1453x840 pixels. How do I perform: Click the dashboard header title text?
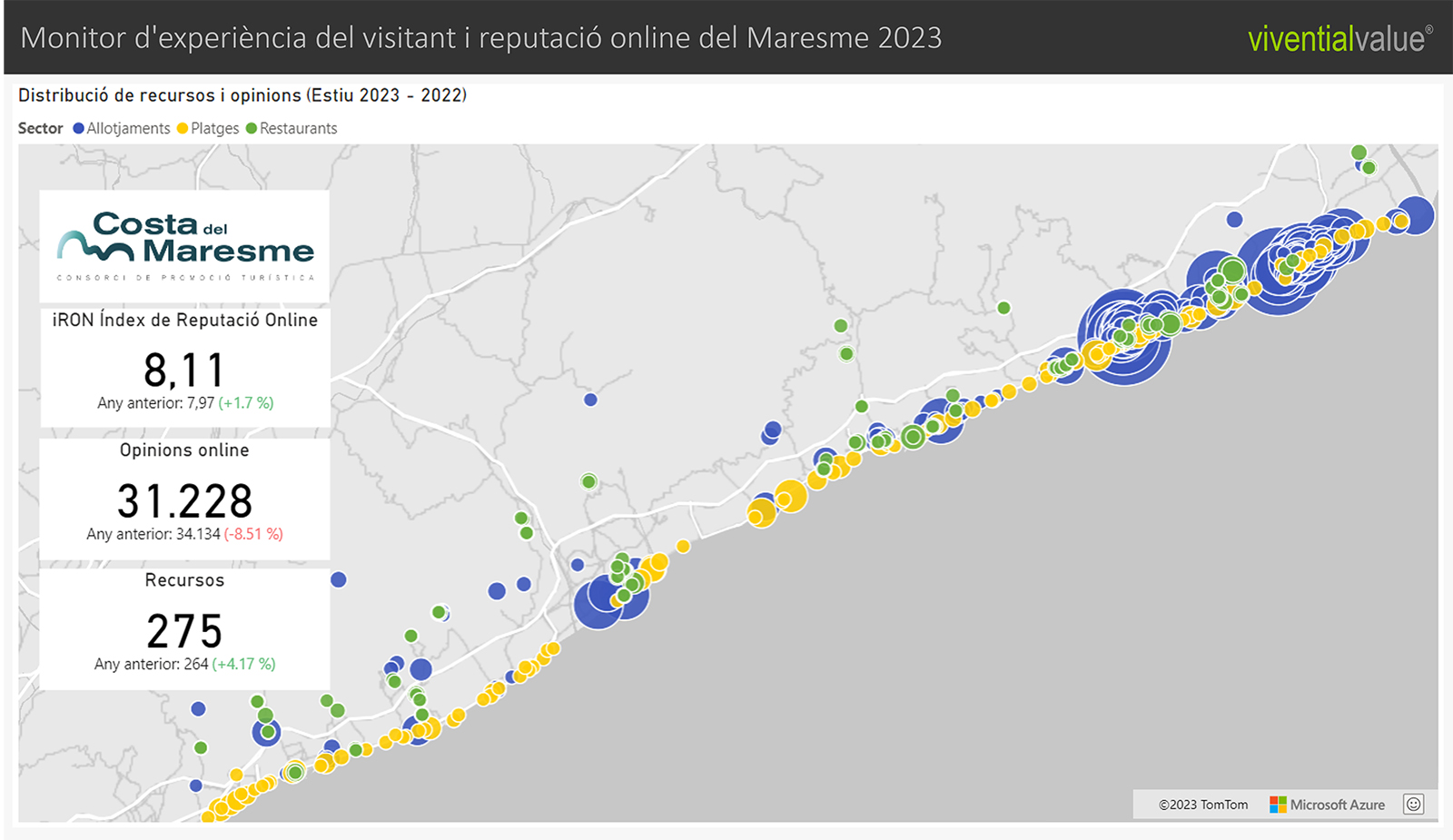(481, 38)
